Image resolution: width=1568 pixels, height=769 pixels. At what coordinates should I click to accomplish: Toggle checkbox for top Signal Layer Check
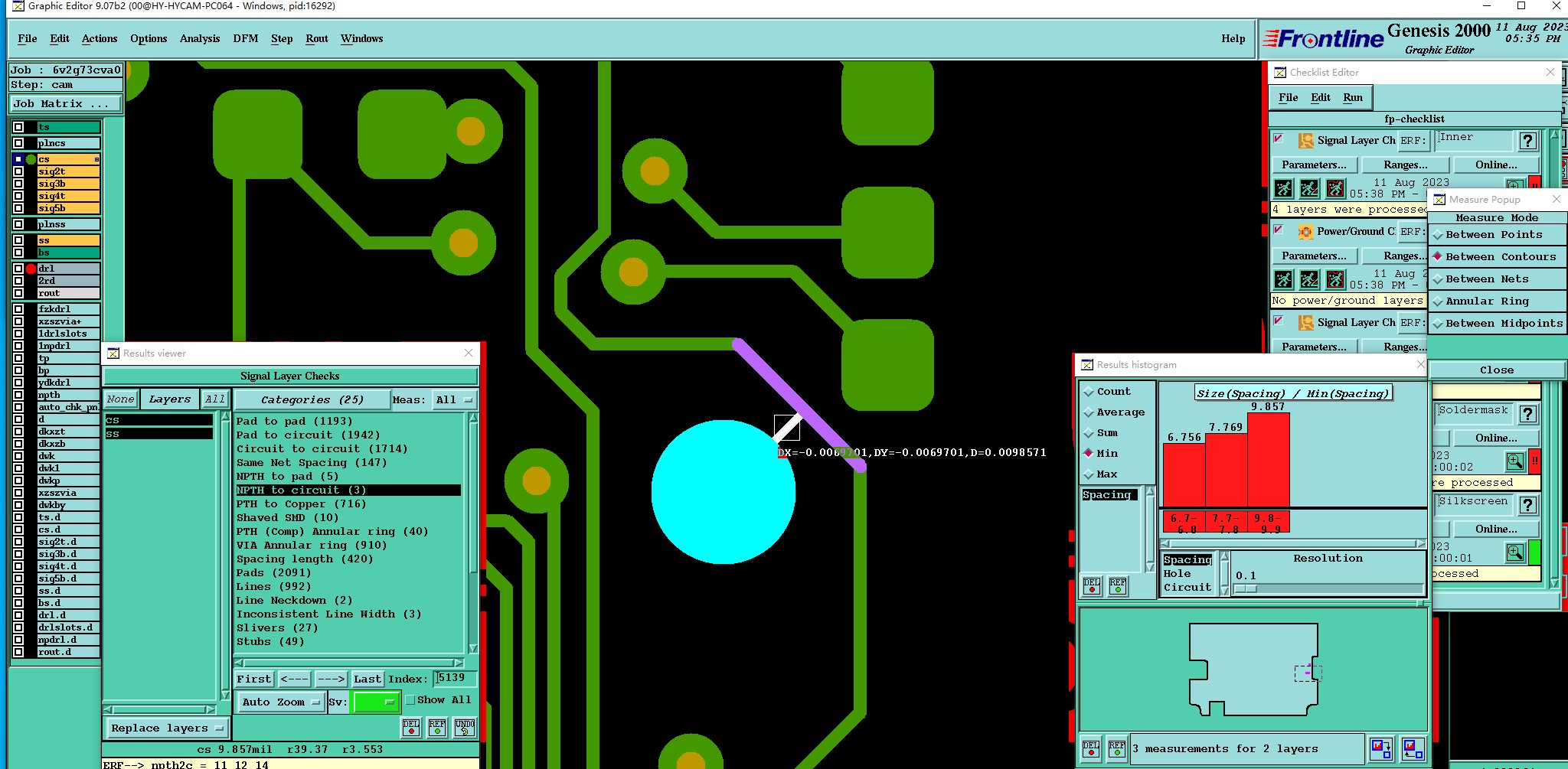(1279, 138)
